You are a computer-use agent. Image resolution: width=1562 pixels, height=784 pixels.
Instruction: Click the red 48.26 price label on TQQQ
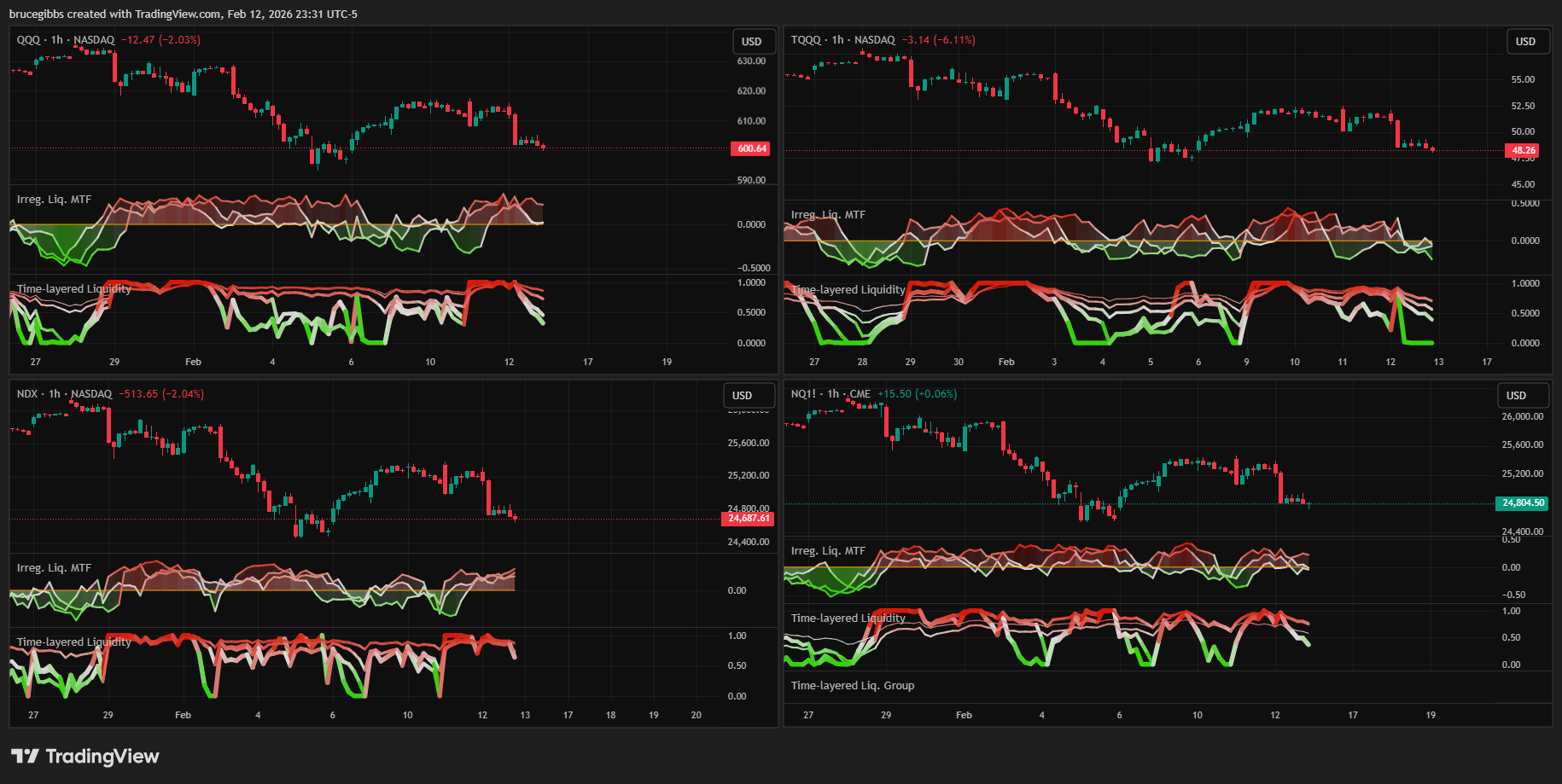(x=1523, y=151)
